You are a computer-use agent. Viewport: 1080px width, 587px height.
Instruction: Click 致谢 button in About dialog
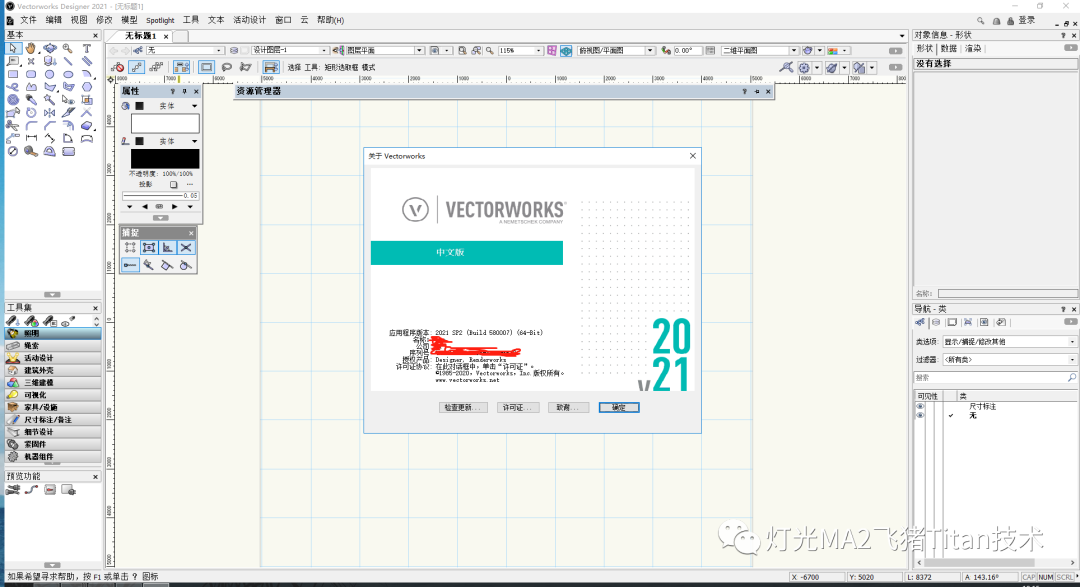(568, 407)
